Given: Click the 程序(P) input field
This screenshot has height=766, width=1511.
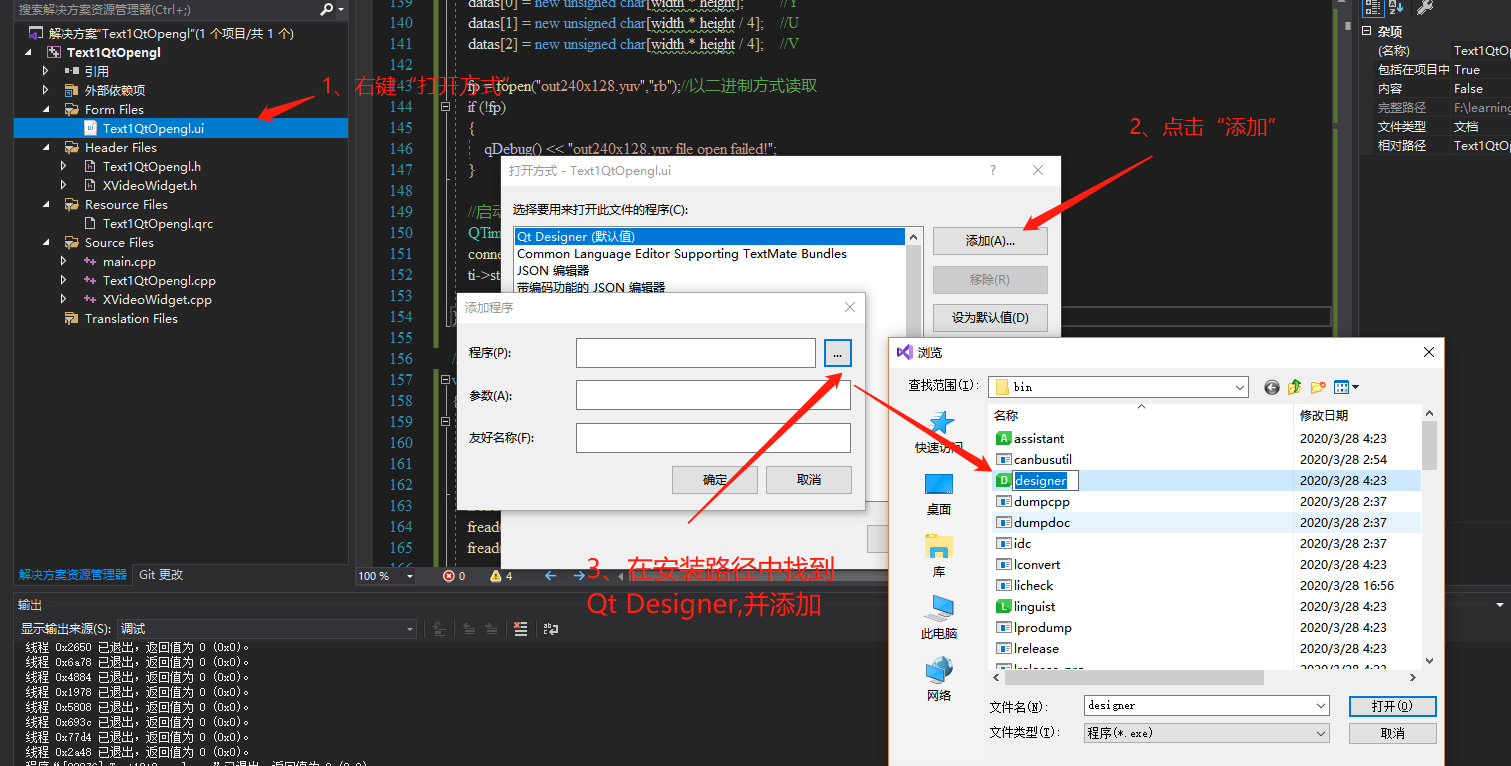Looking at the screenshot, I should tap(696, 353).
